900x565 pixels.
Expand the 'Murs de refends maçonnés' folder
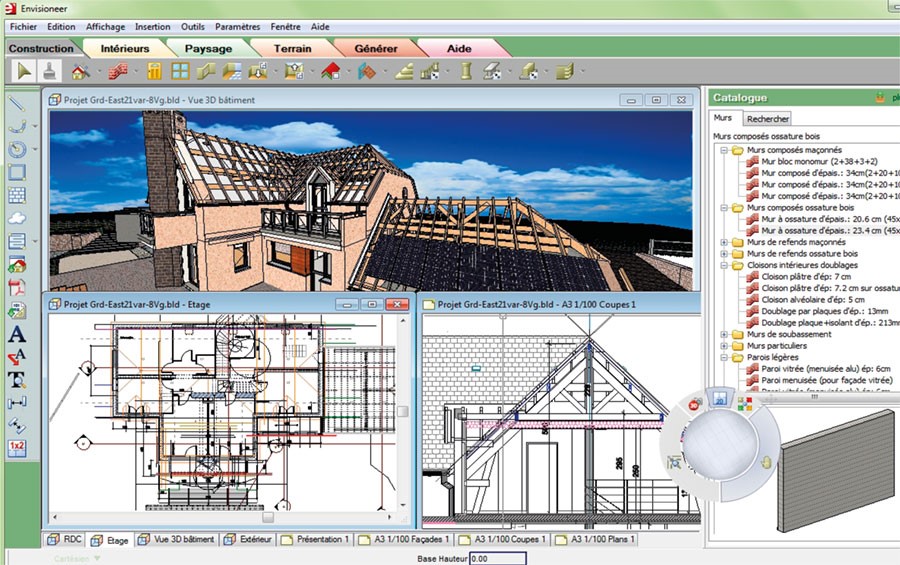(x=724, y=242)
